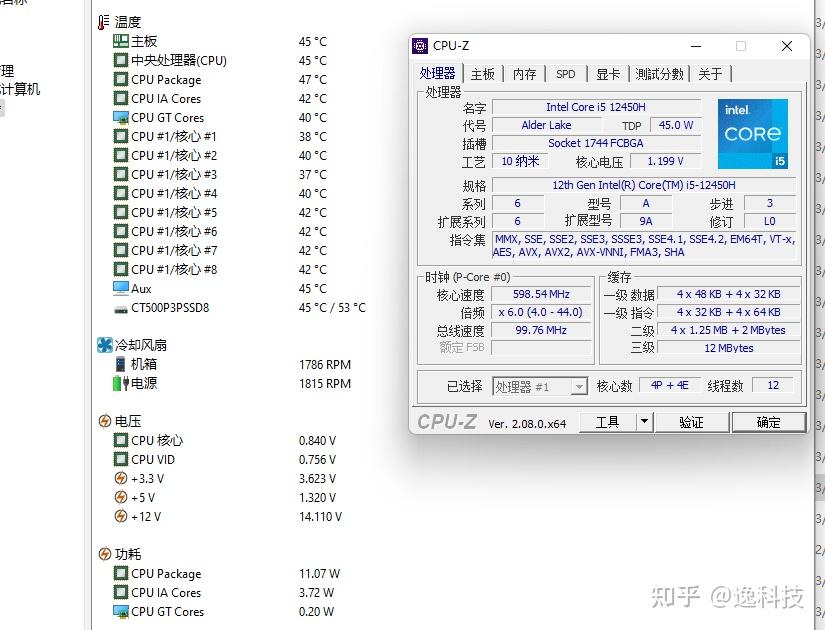
Task: Click the 总线速度 value 99.76 MHz
Action: tap(541, 330)
